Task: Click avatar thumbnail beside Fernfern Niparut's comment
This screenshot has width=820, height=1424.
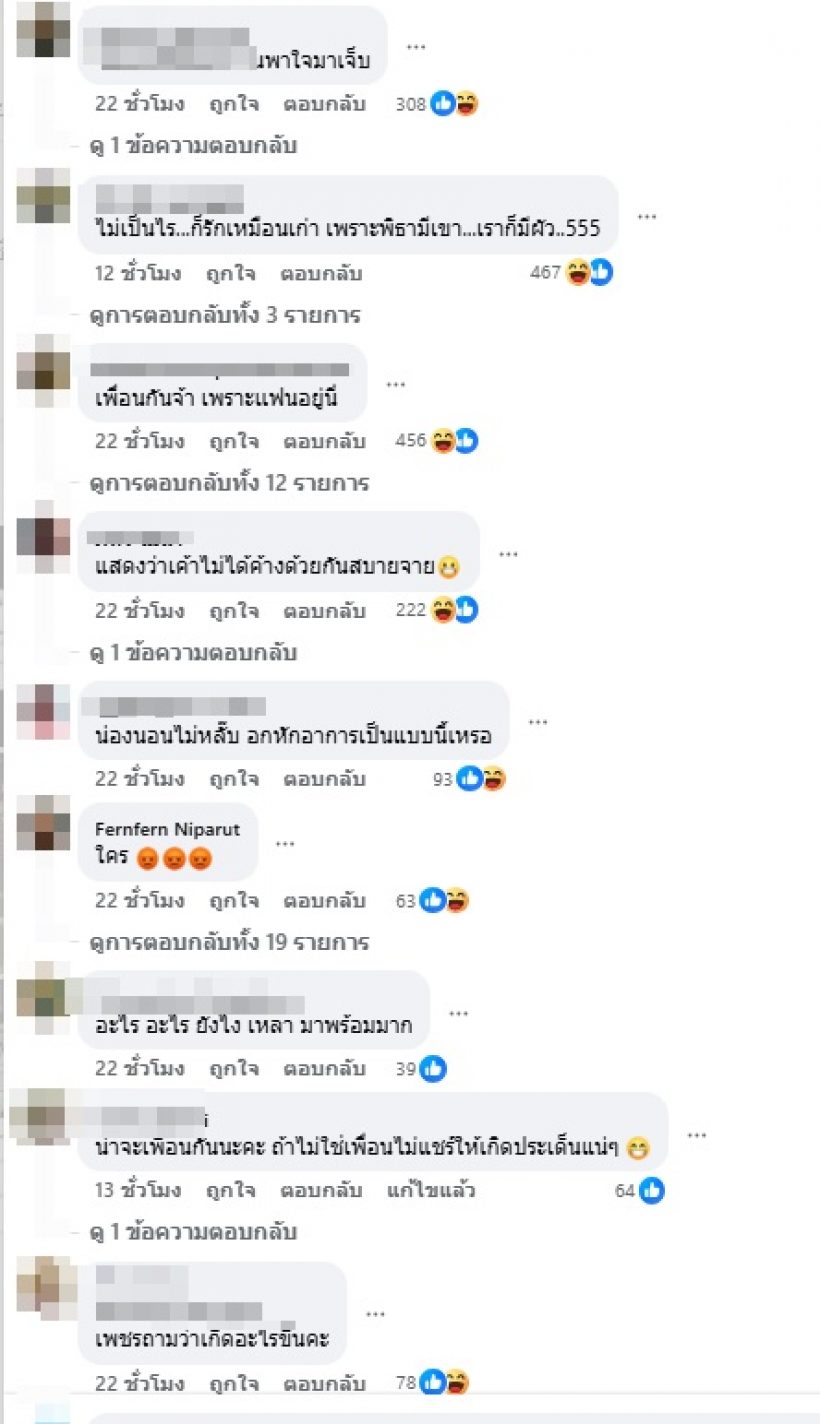Action: (x=44, y=823)
